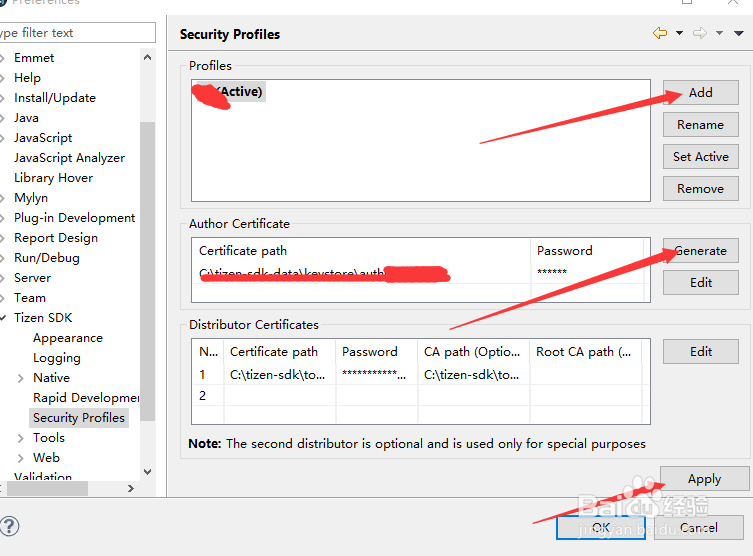Select Mylyn in the preferences tree
This screenshot has width=753, height=556.
(31, 198)
